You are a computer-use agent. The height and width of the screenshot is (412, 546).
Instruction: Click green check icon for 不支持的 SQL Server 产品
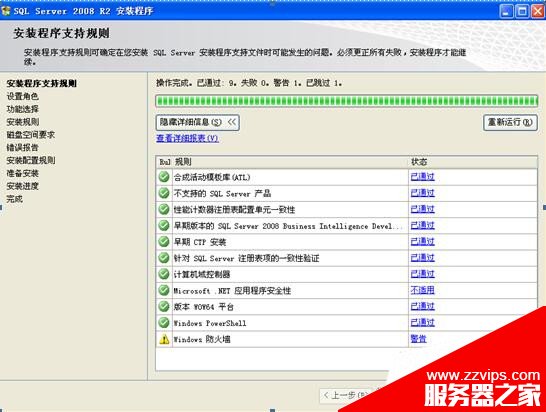pyautogui.click(x=164, y=193)
